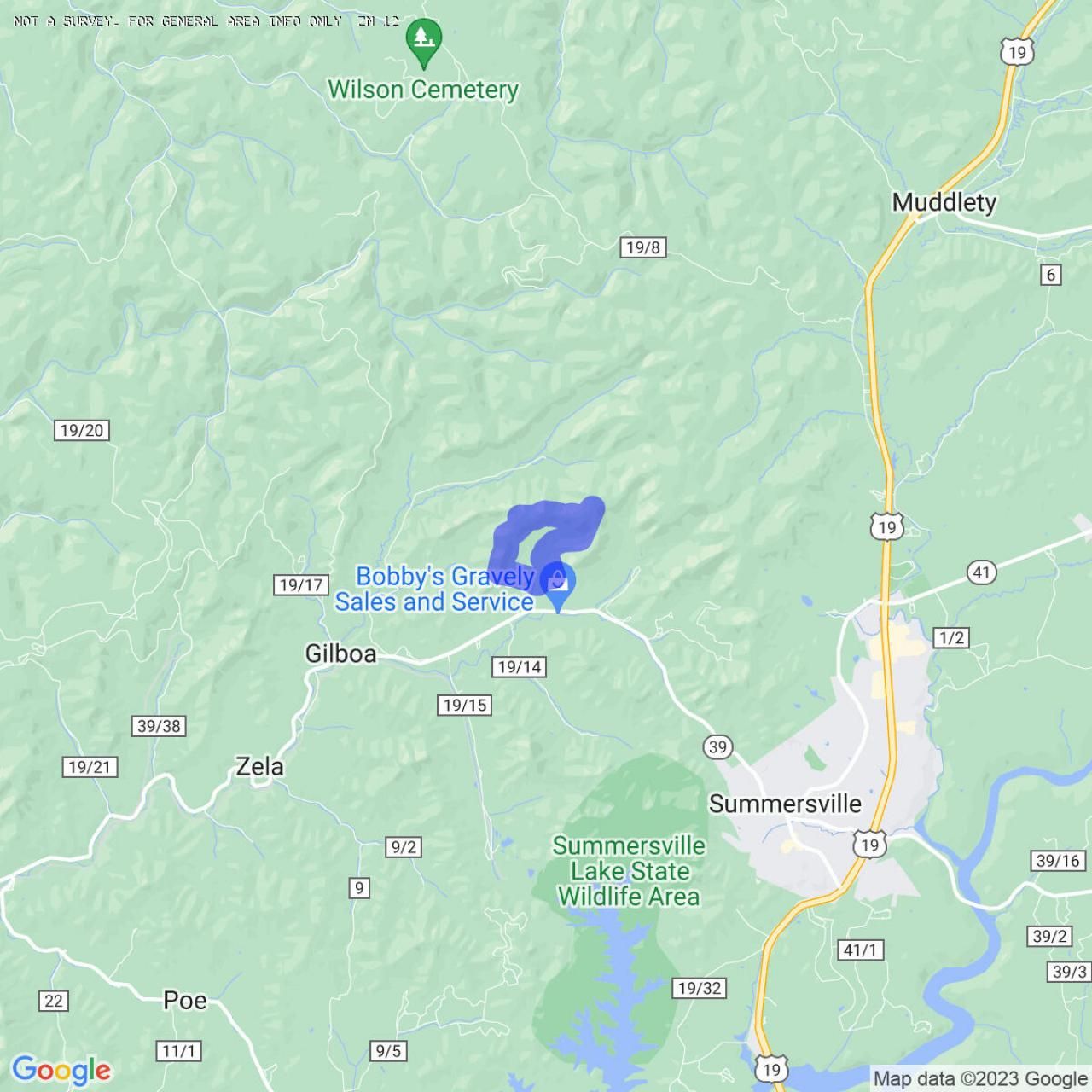Select the Gilboa place label

(x=340, y=653)
